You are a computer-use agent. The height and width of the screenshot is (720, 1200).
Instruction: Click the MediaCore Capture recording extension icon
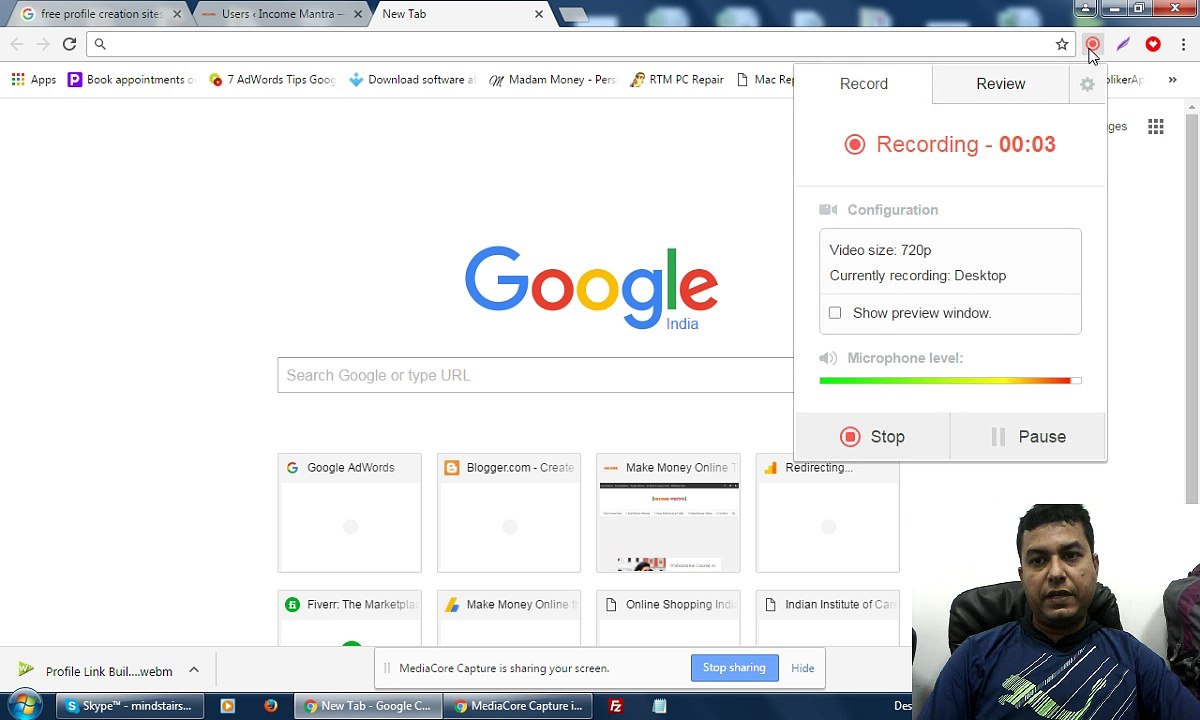click(x=1092, y=44)
